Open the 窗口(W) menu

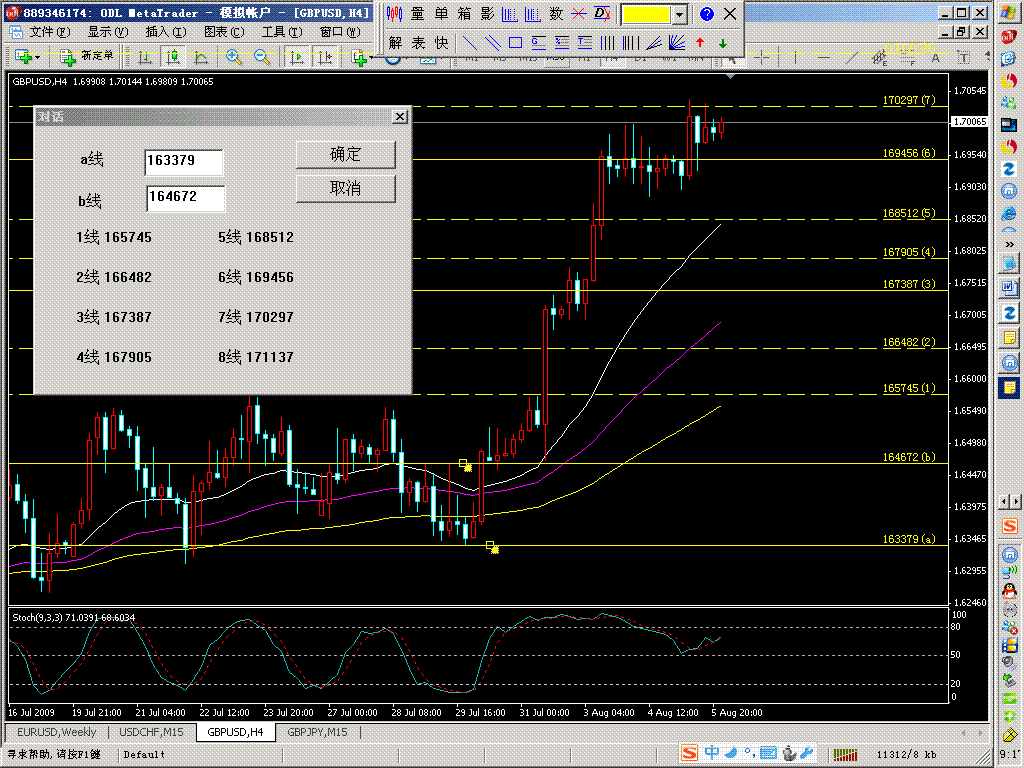click(340, 32)
